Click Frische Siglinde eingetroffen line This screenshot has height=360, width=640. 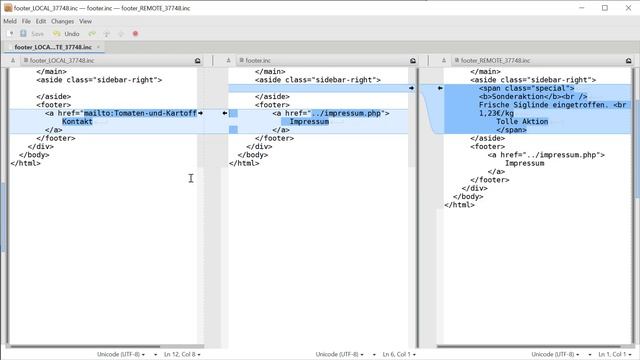(x=552, y=105)
